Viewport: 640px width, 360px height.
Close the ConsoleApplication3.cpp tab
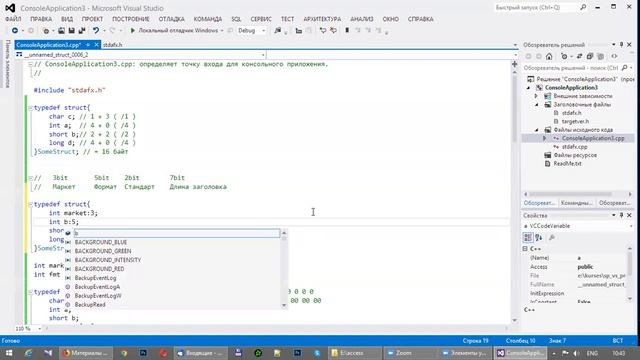coord(96,45)
